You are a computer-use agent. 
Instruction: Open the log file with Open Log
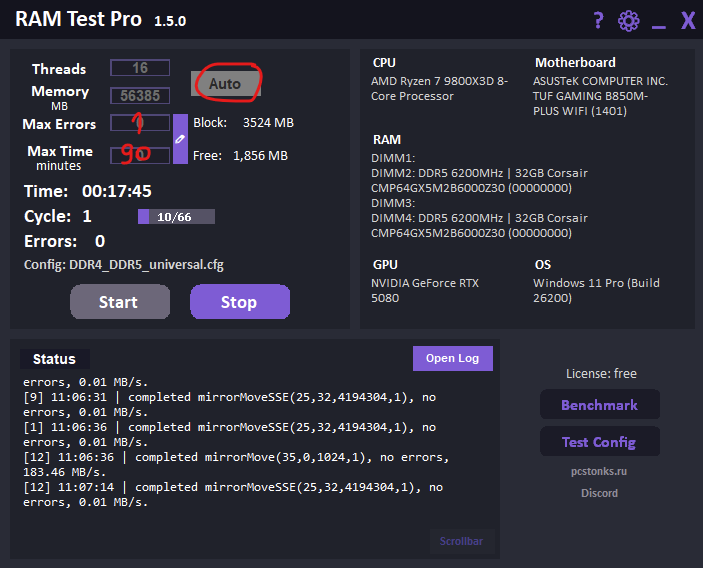click(x=453, y=358)
